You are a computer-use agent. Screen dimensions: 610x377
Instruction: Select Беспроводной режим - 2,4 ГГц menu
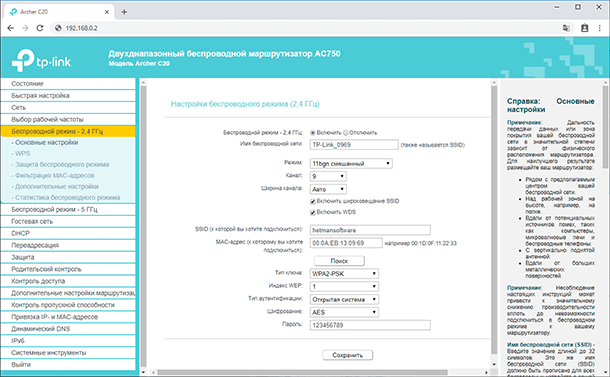[68, 132]
